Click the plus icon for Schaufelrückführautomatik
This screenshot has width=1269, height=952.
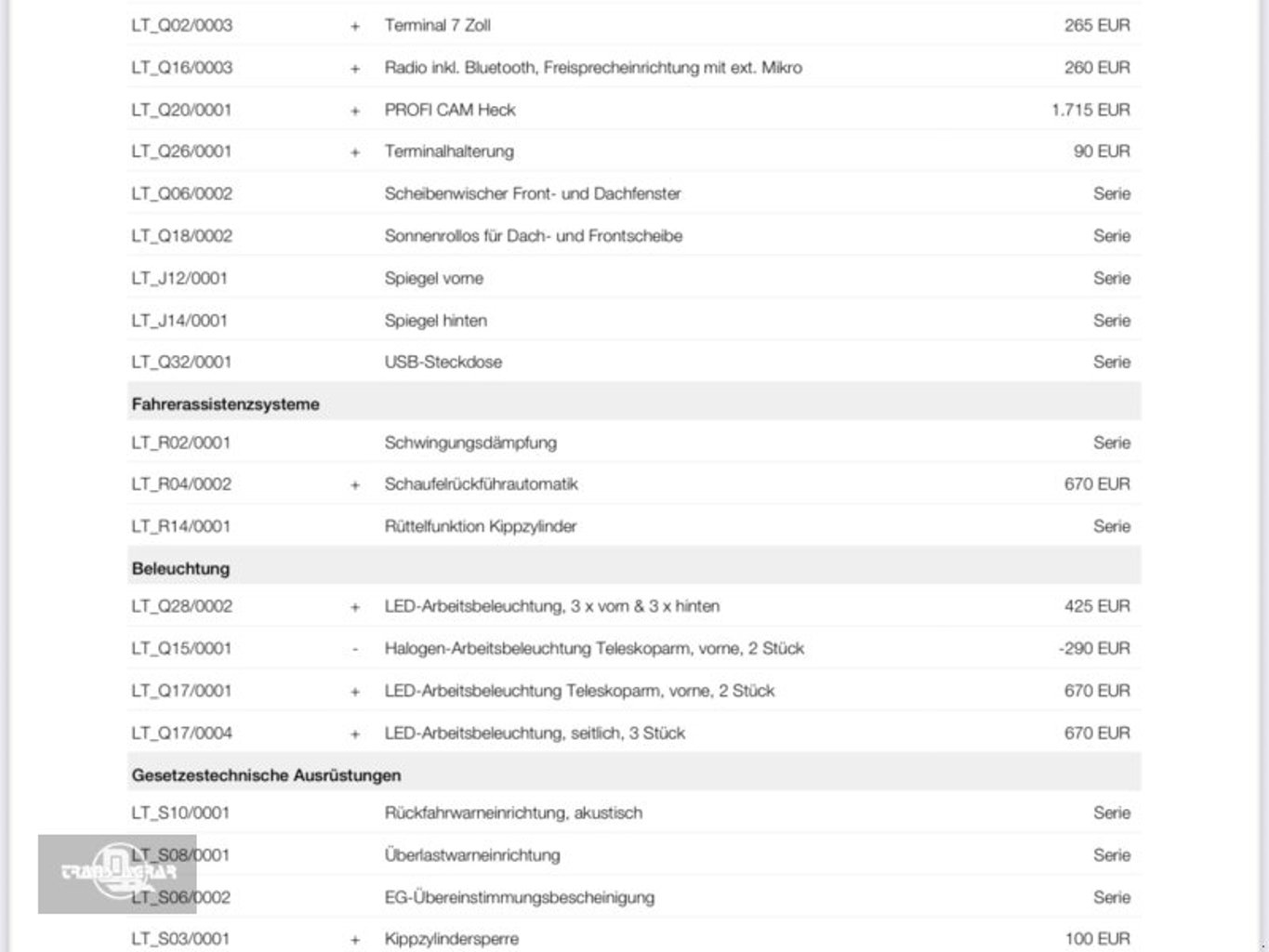pyautogui.click(x=355, y=485)
